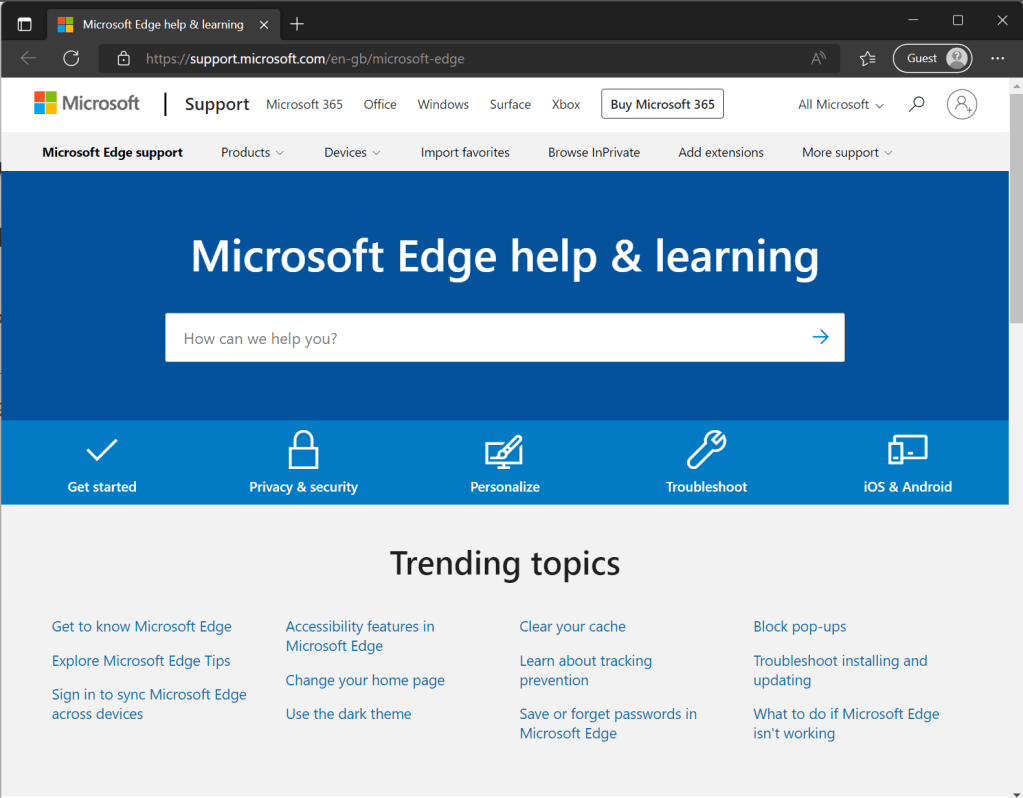Open the browser favorites star icon
Image resolution: width=1023 pixels, height=798 pixels.
coord(867,58)
